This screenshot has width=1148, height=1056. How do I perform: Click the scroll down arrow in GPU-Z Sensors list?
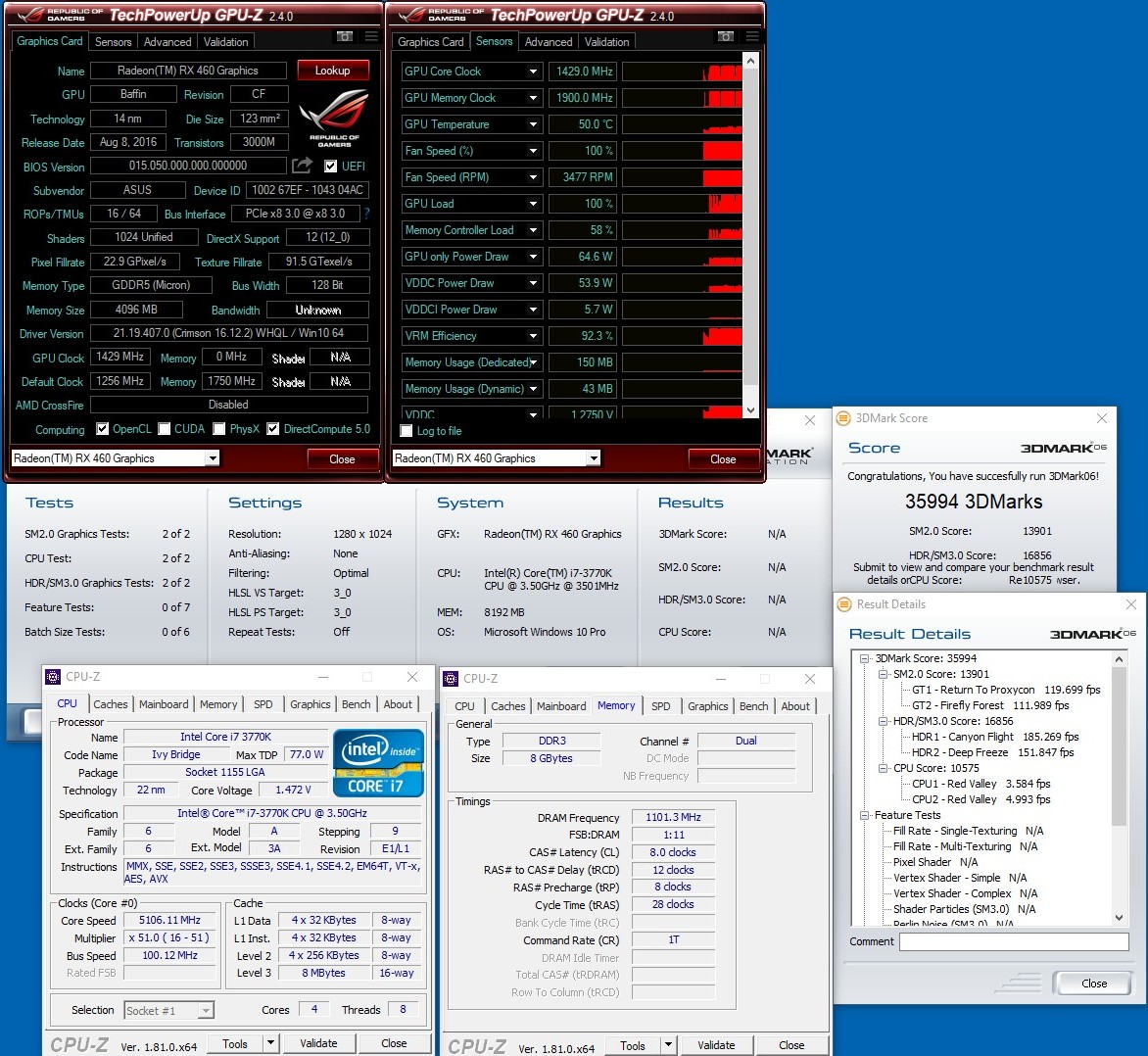(750, 410)
